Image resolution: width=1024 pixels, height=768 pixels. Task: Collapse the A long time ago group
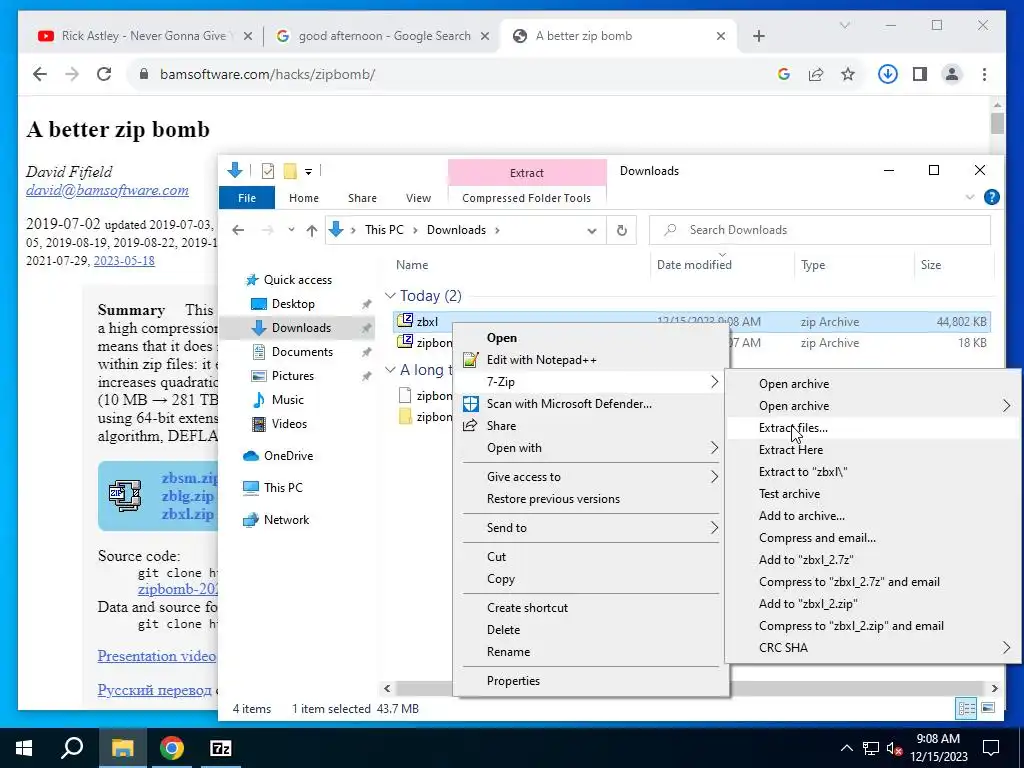point(391,370)
